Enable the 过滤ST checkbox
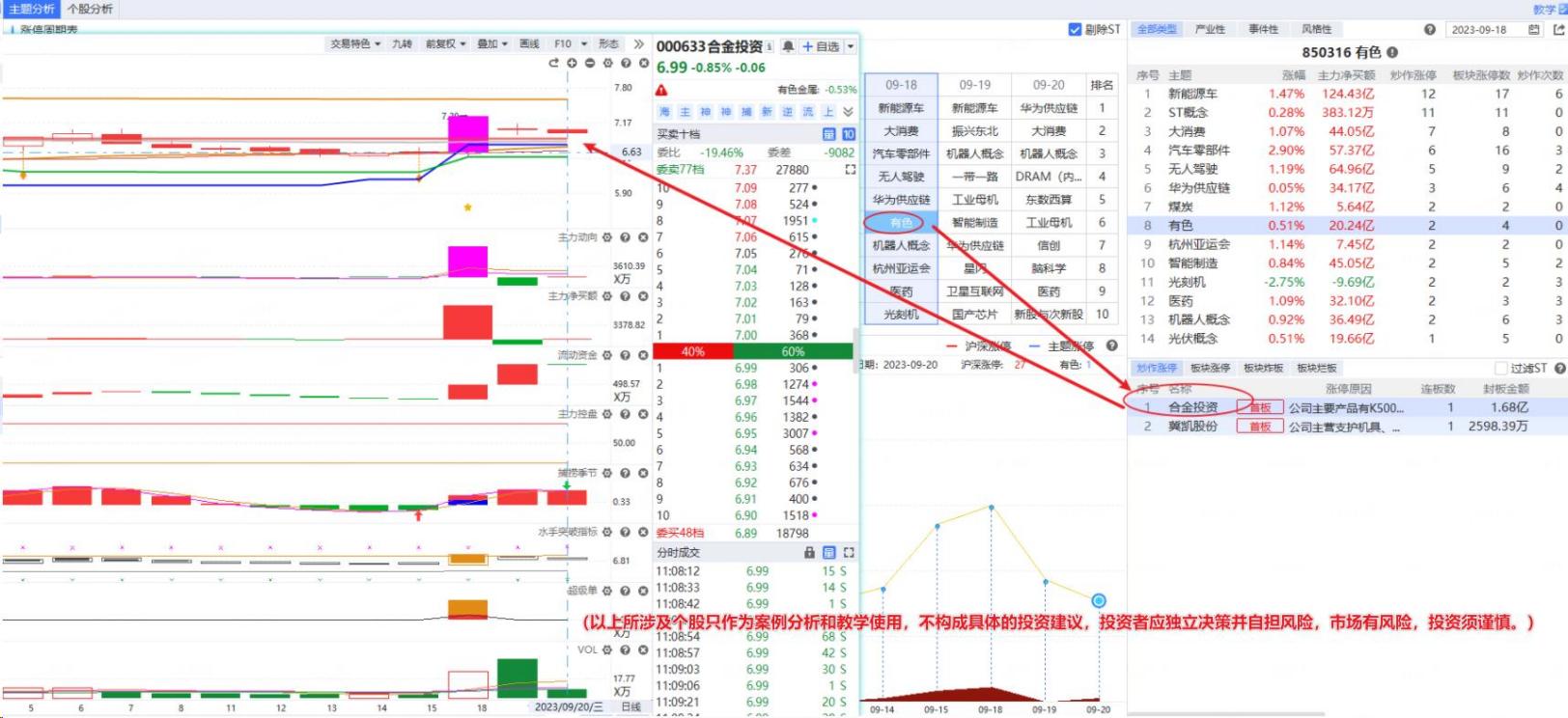The height and width of the screenshot is (718, 1568). pos(1500,369)
